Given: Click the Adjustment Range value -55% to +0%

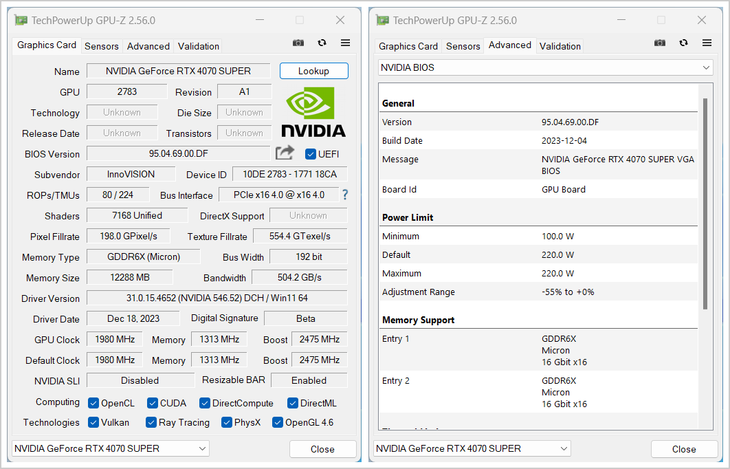Looking at the screenshot, I should (568, 292).
